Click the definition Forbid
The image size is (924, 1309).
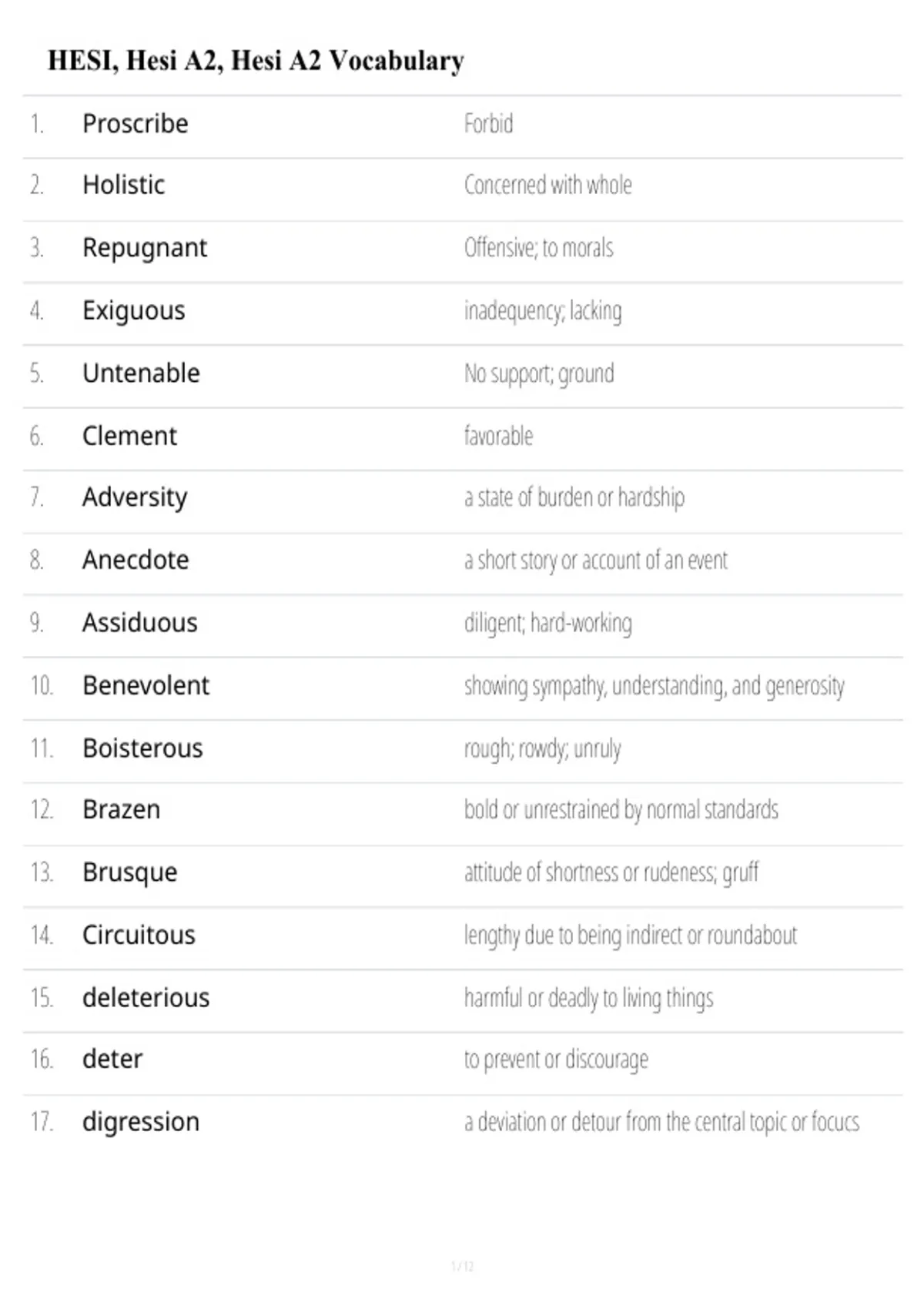(488, 123)
